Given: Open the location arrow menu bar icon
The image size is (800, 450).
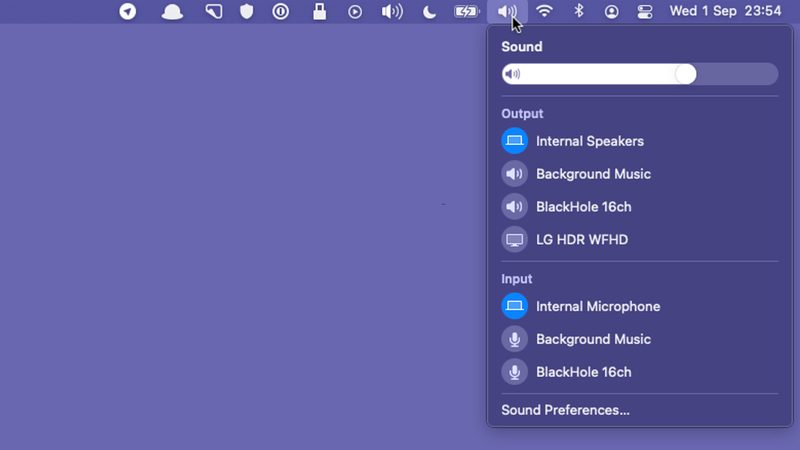Looking at the screenshot, I should click(x=128, y=11).
